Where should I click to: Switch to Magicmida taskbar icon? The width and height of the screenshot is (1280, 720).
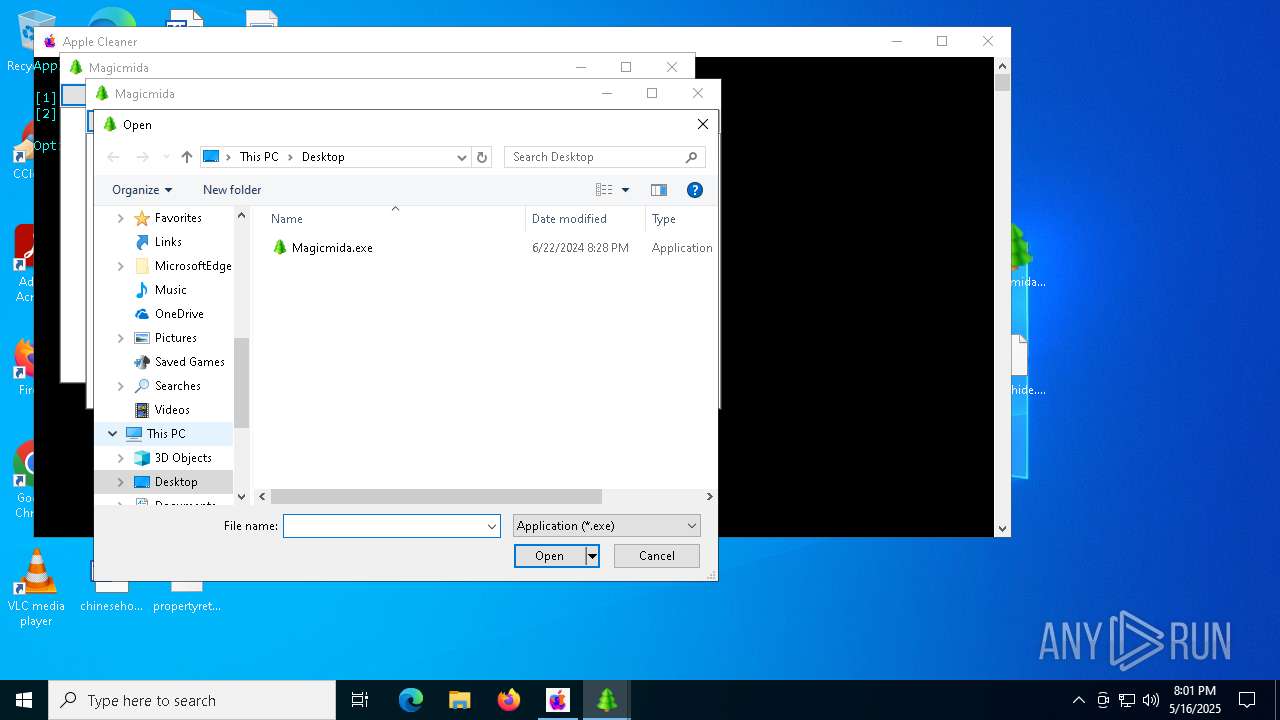[607, 700]
